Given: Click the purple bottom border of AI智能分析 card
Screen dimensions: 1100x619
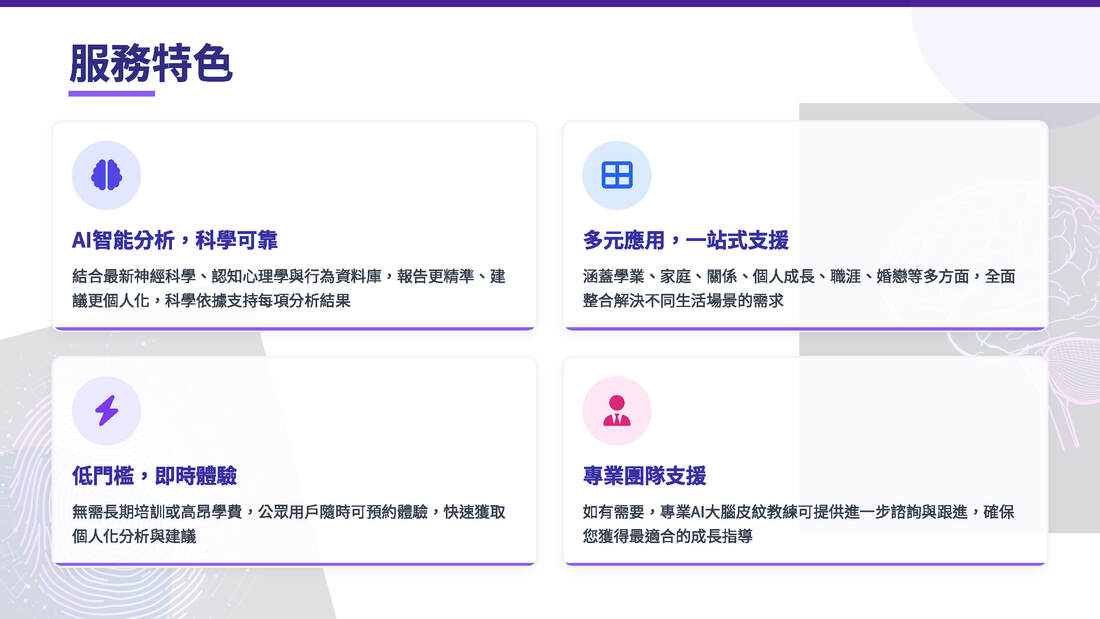Looking at the screenshot, I should point(295,329).
